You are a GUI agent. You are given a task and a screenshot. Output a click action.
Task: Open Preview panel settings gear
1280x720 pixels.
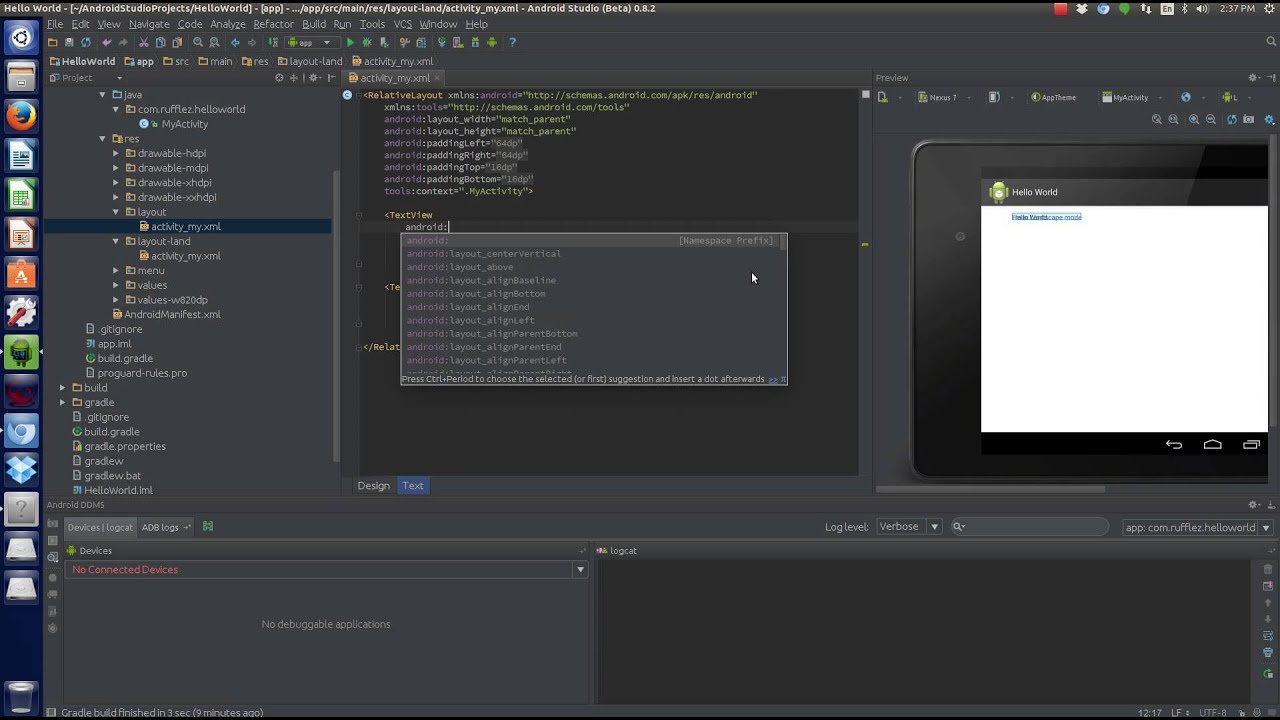click(1253, 78)
